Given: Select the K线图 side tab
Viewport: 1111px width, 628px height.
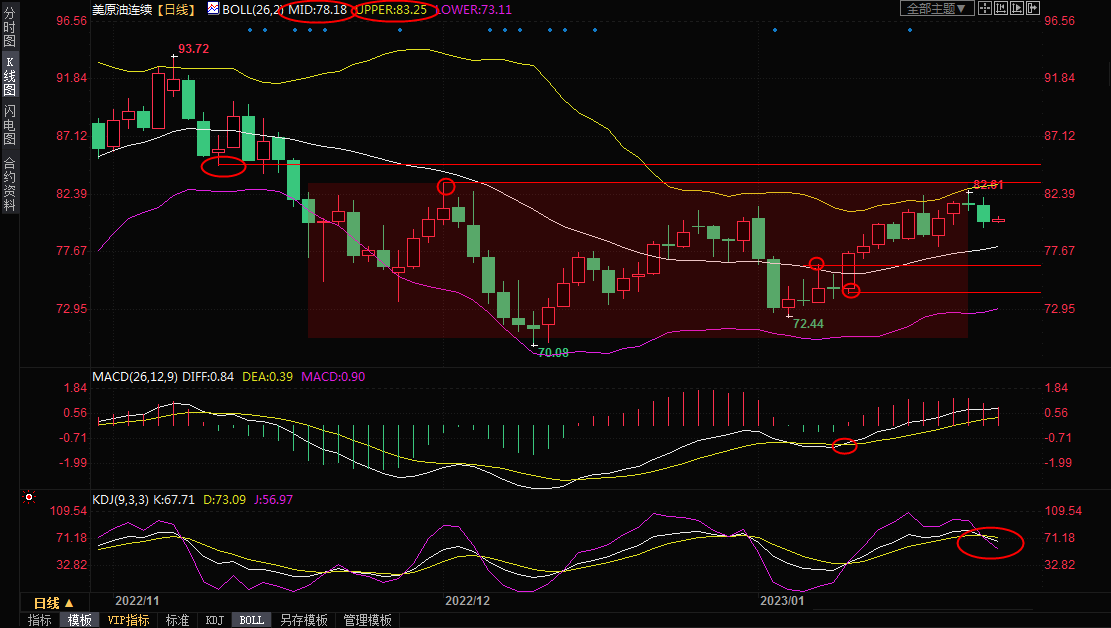Looking at the screenshot, I should pyautogui.click(x=9, y=83).
